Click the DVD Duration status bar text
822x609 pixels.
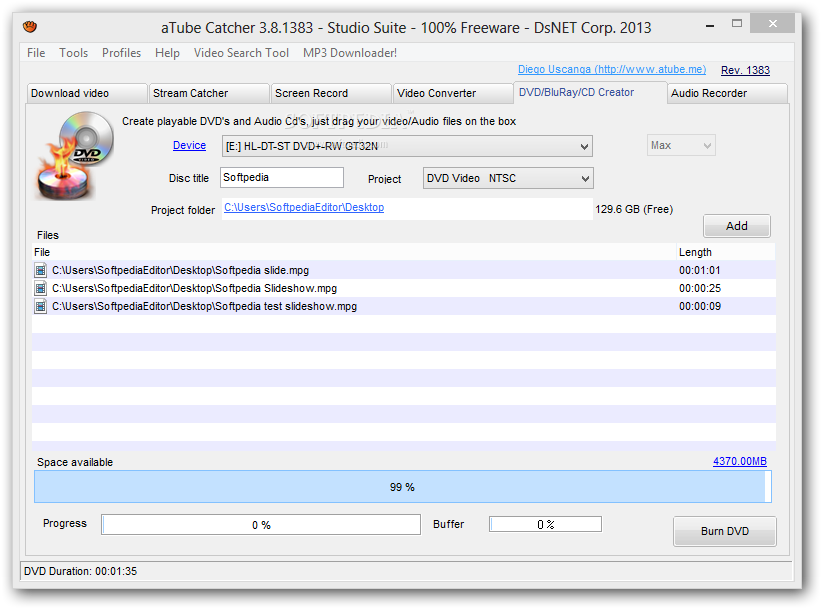coord(80,571)
